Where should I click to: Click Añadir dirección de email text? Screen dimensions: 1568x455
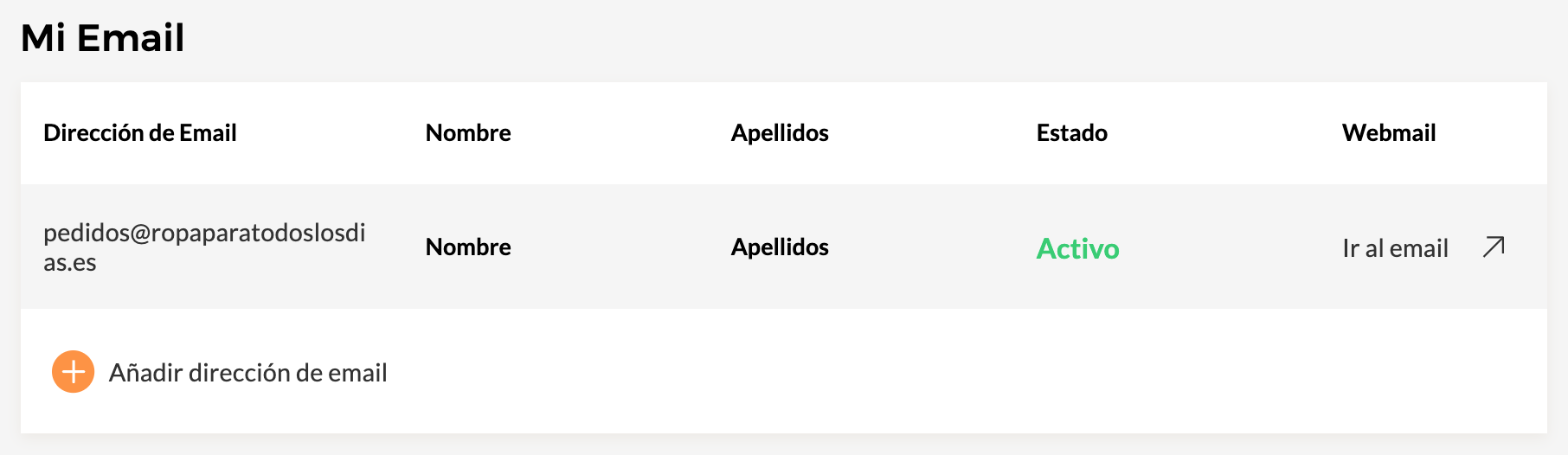(247, 373)
